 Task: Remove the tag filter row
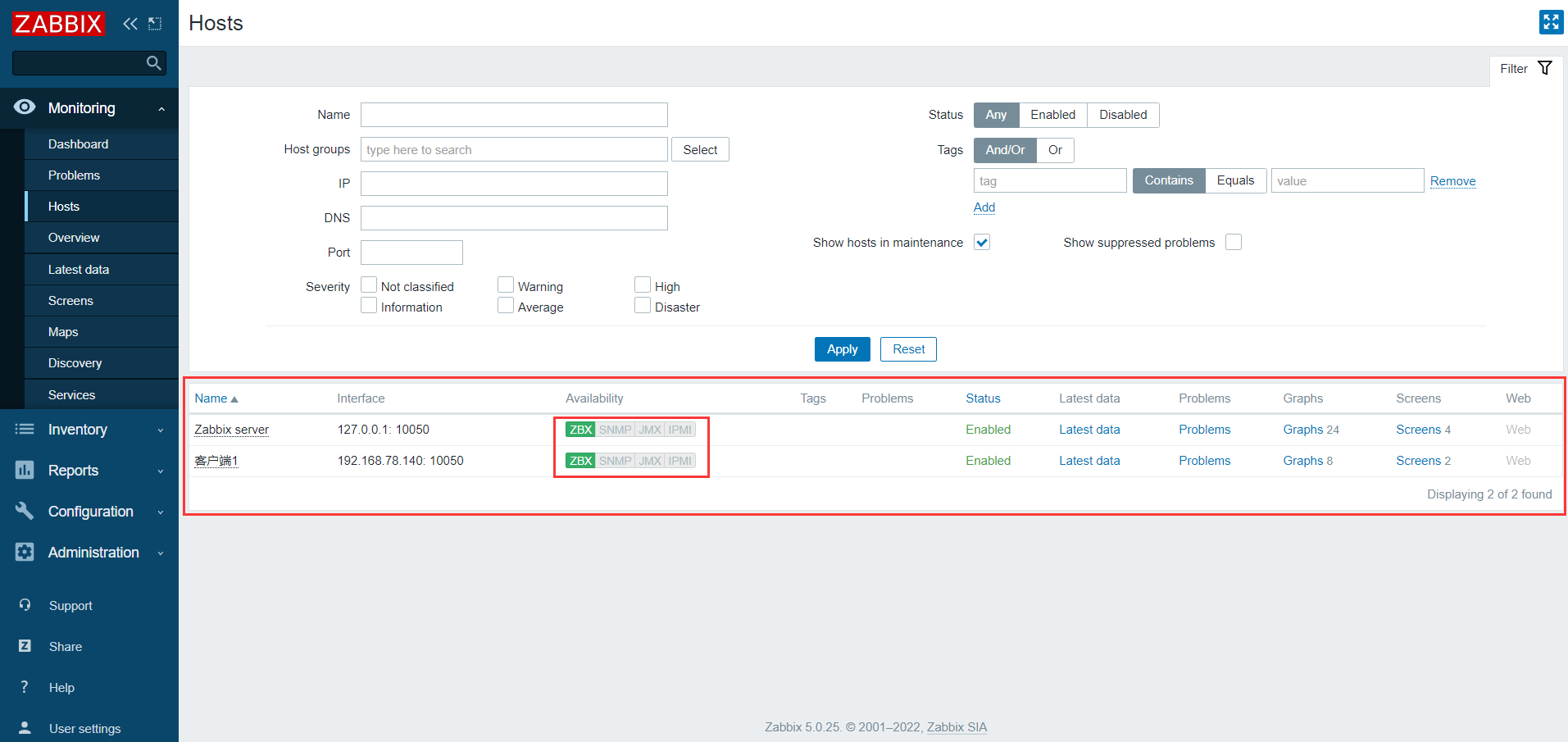[x=1452, y=181]
